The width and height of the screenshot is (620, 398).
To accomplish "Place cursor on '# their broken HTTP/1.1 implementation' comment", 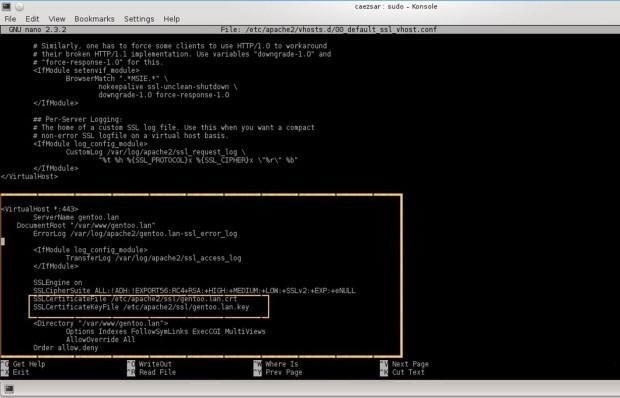I will click(182, 54).
